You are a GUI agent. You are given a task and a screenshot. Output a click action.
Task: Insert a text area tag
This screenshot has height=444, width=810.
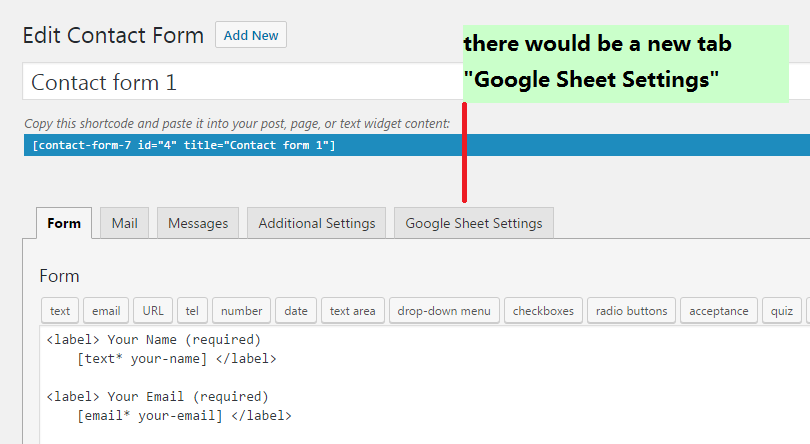pyautogui.click(x=353, y=311)
